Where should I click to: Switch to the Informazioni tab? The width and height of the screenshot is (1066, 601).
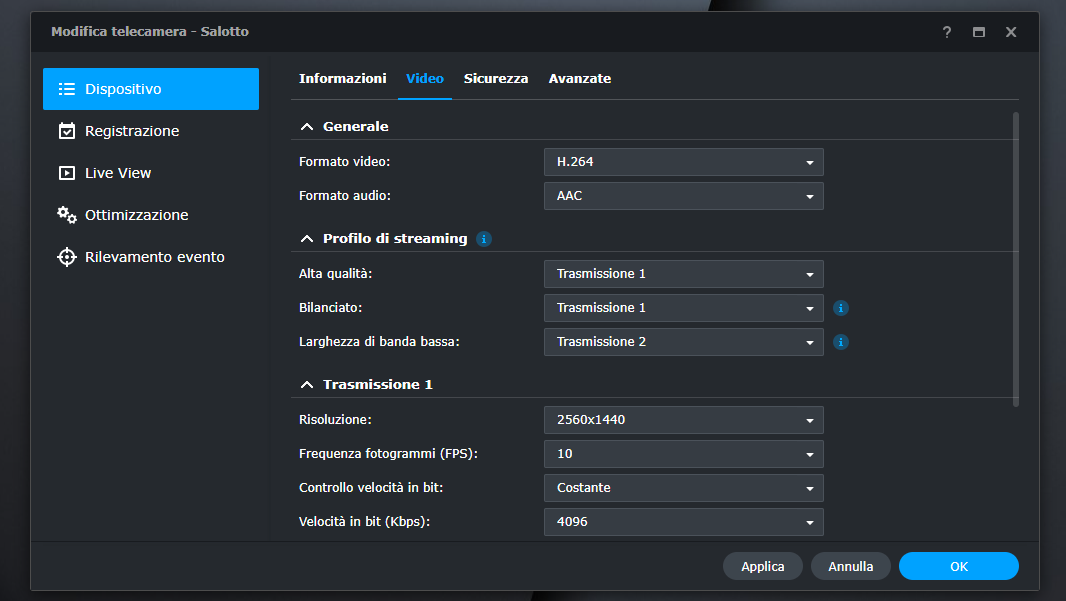343,79
